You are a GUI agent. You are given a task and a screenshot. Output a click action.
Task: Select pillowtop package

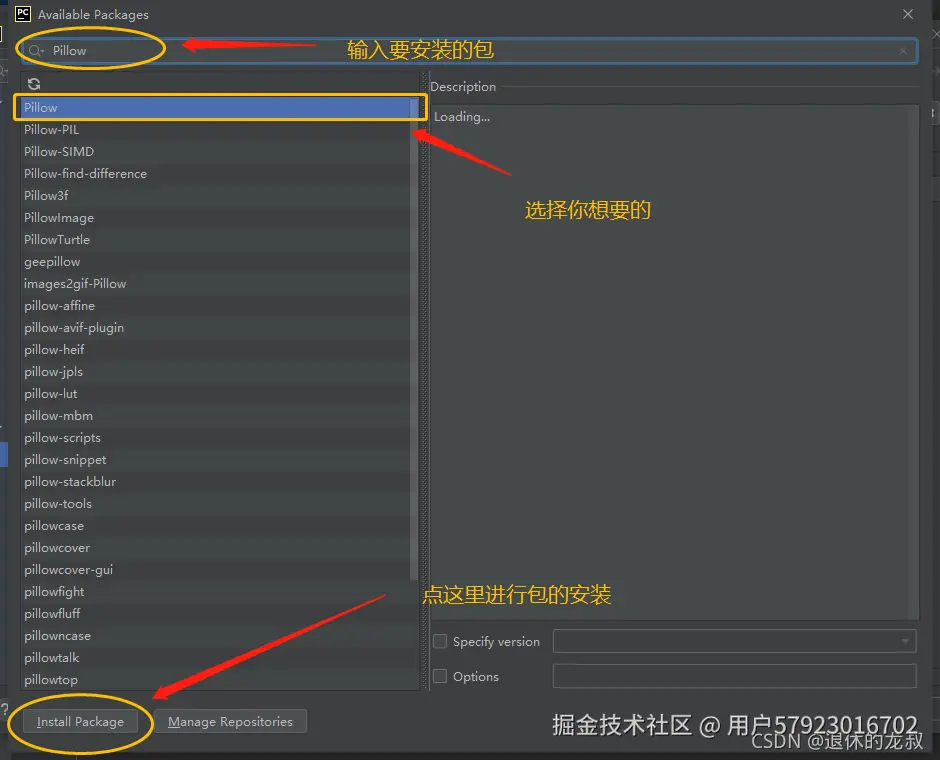(x=216, y=680)
